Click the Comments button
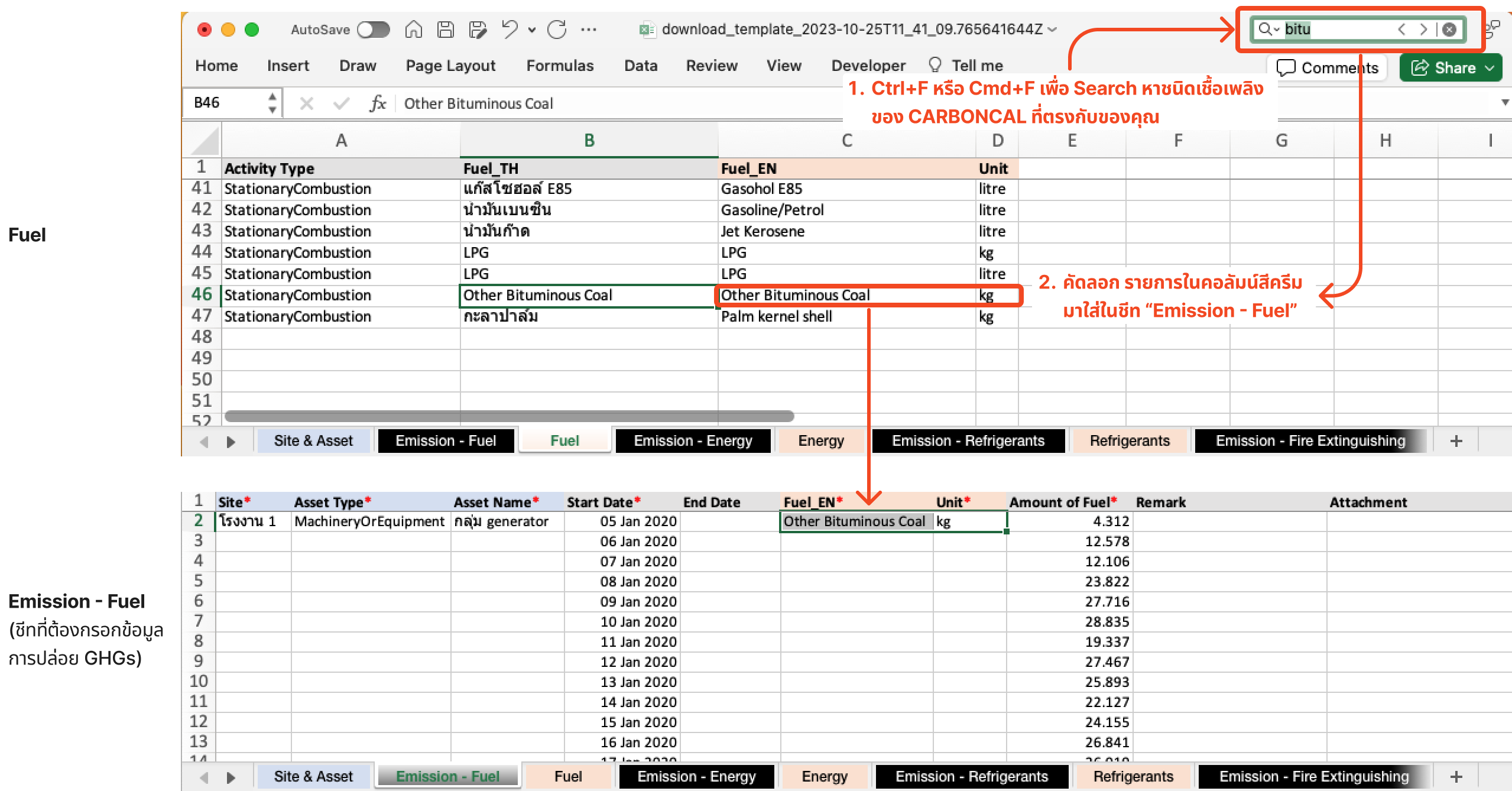The width and height of the screenshot is (1512, 791). click(x=1327, y=68)
